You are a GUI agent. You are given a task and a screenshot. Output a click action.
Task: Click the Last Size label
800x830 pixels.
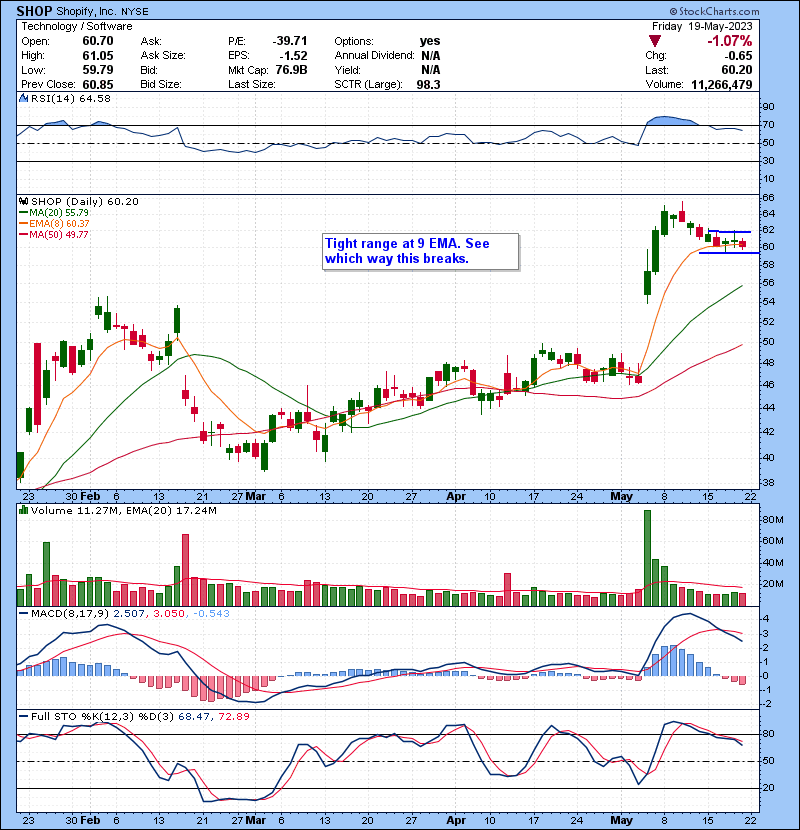click(251, 84)
